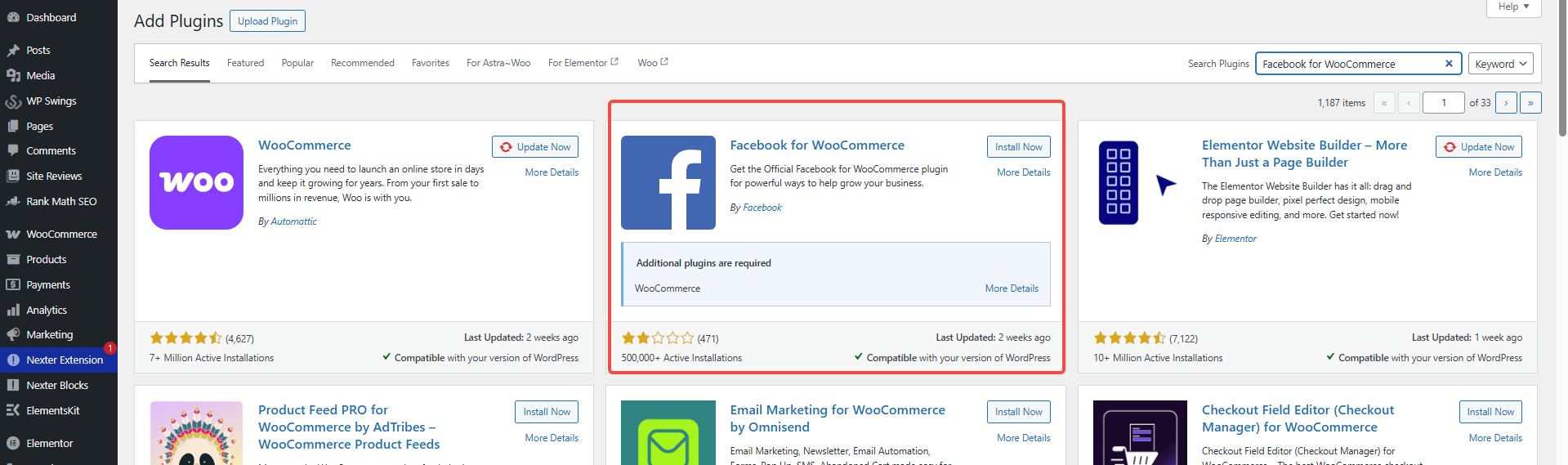Open the Facebook for WooCommerce title link
The height and width of the screenshot is (465, 1568).
817,145
